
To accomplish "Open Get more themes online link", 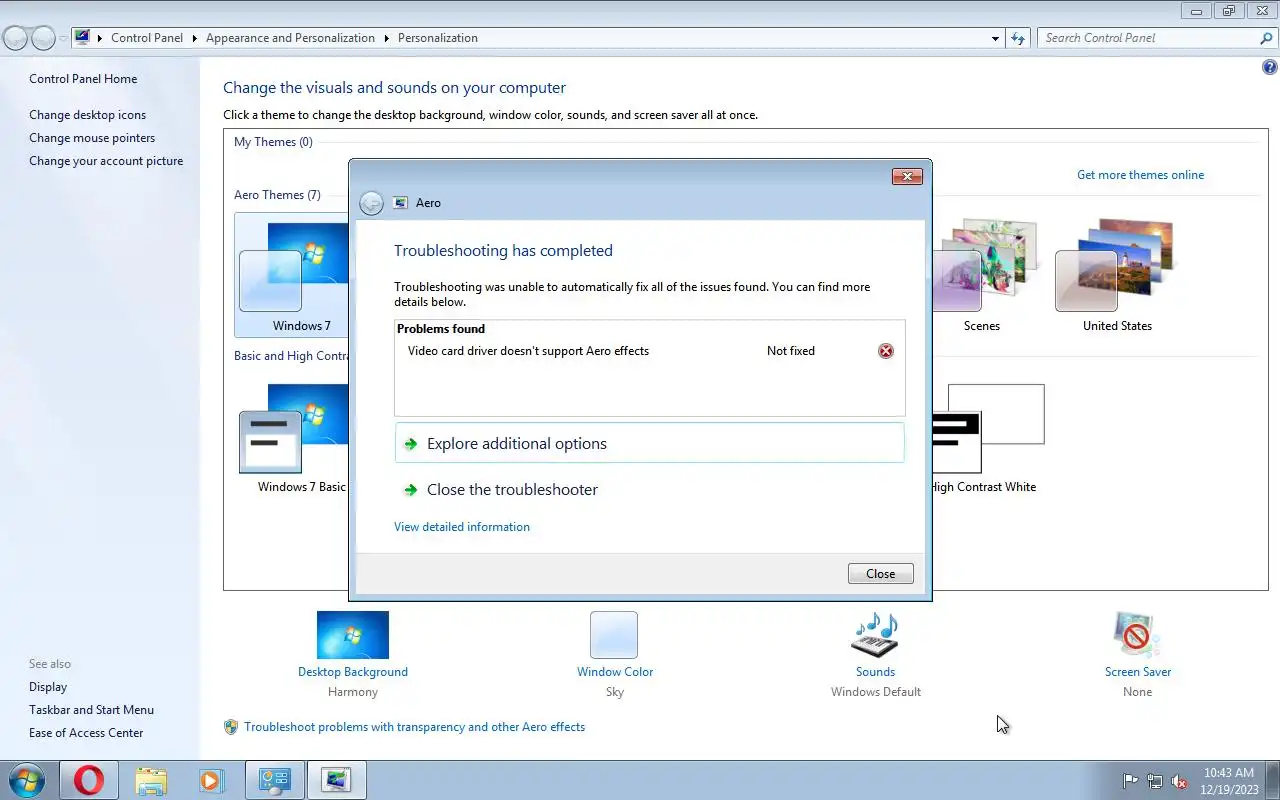I will point(1140,175).
